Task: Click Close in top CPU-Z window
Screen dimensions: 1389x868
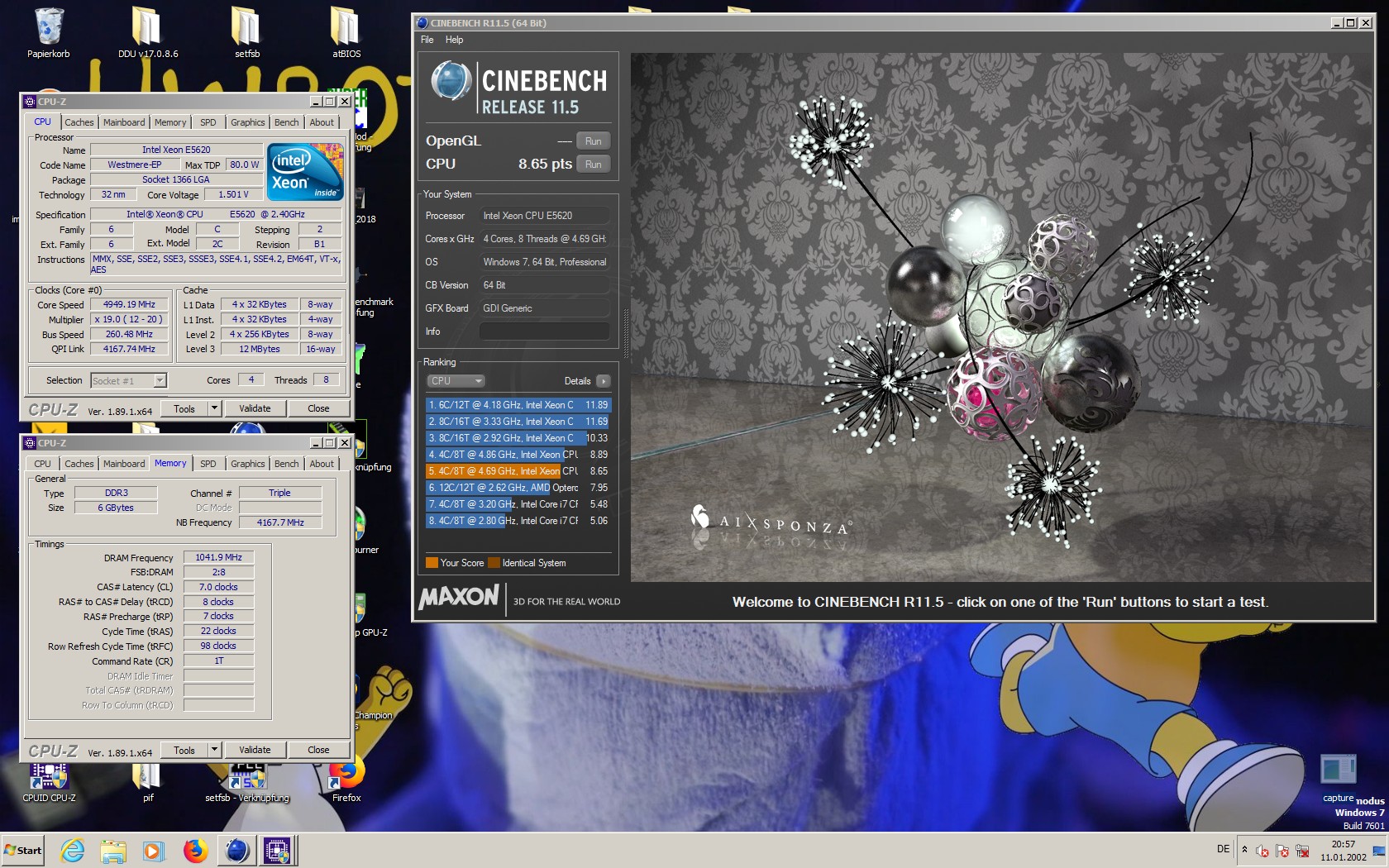Action: pos(318,408)
